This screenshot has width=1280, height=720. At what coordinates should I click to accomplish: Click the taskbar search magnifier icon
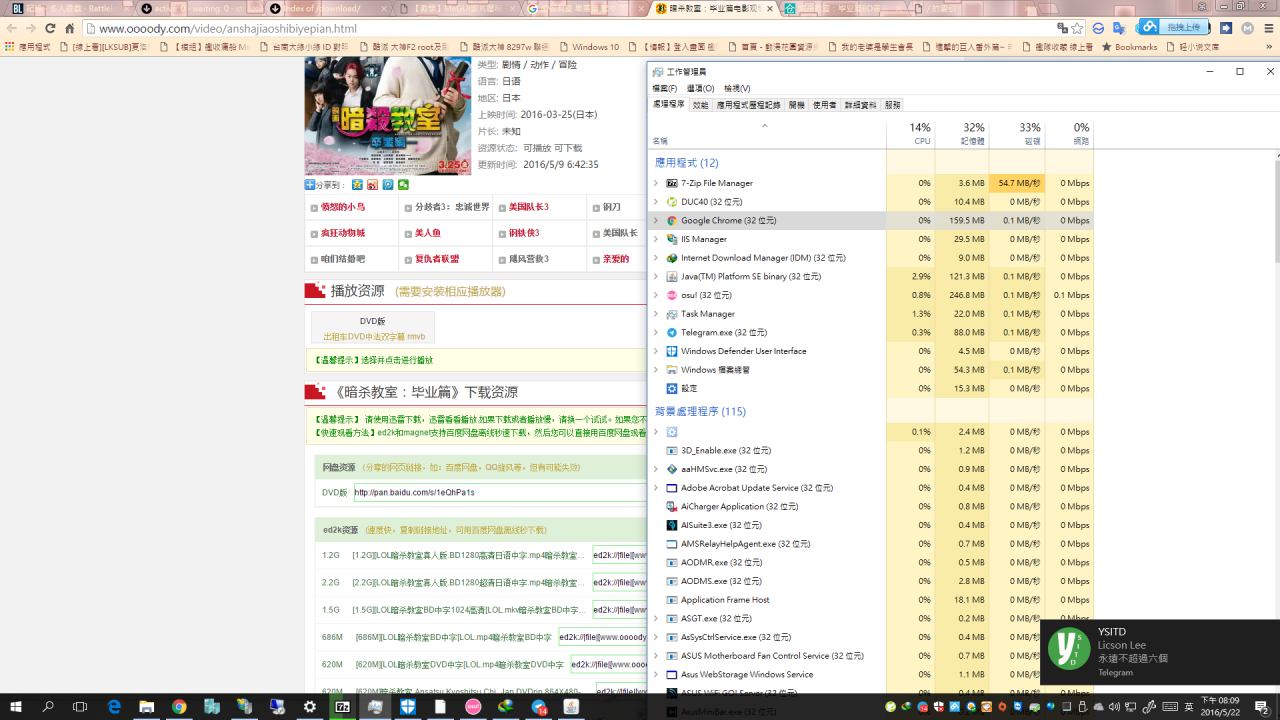(x=48, y=707)
